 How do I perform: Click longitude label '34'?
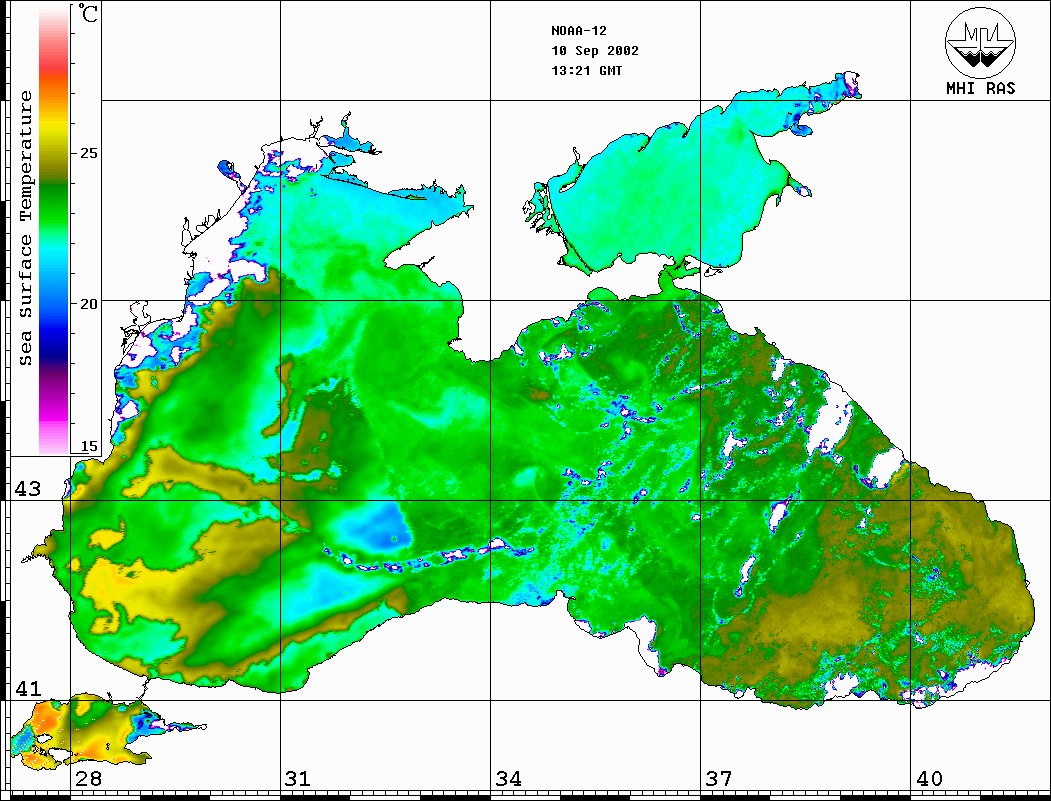pos(509,779)
